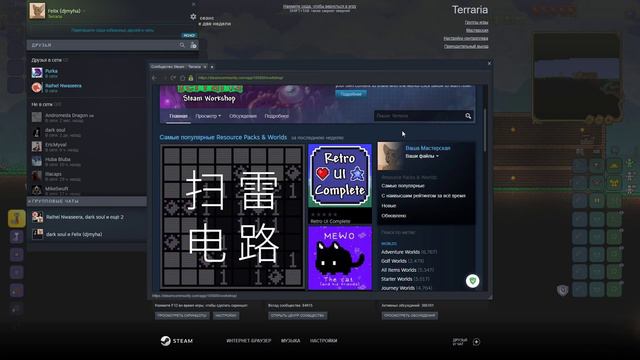The height and width of the screenshot is (360, 640).
Task: Select the Главная workshop tab
Action: [x=178, y=116]
